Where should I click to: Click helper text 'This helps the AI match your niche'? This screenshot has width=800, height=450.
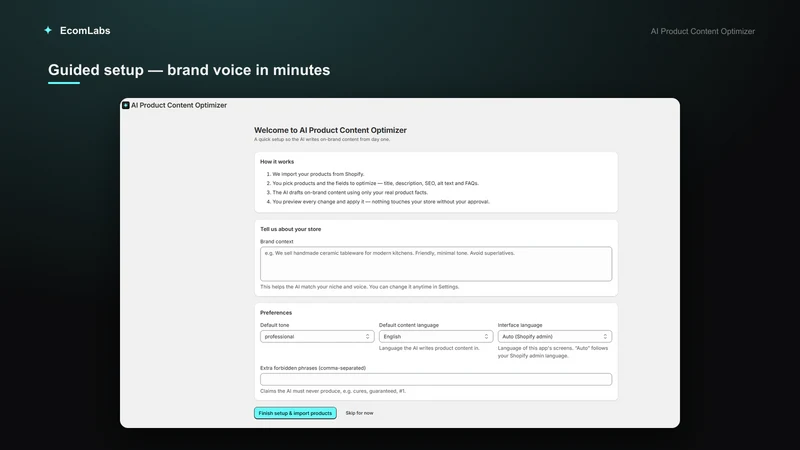[x=360, y=287]
